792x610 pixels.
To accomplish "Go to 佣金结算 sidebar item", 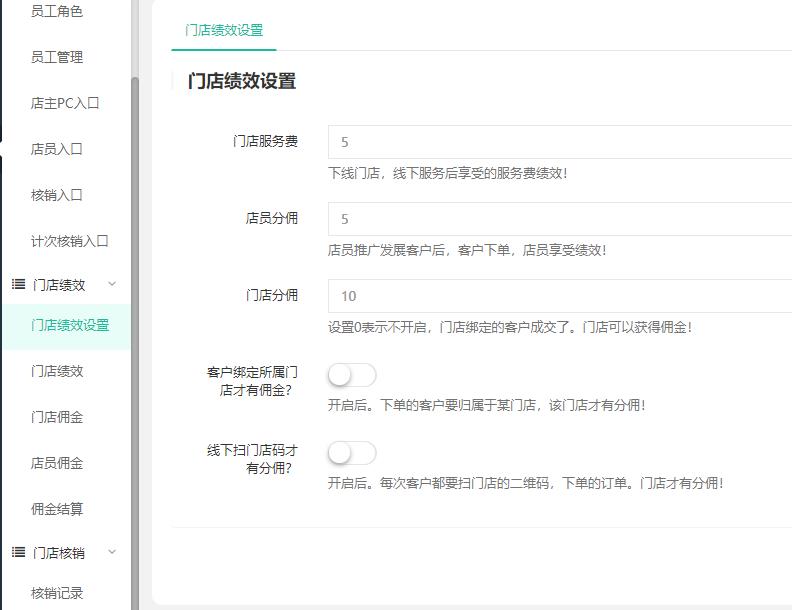I will pos(57,509).
